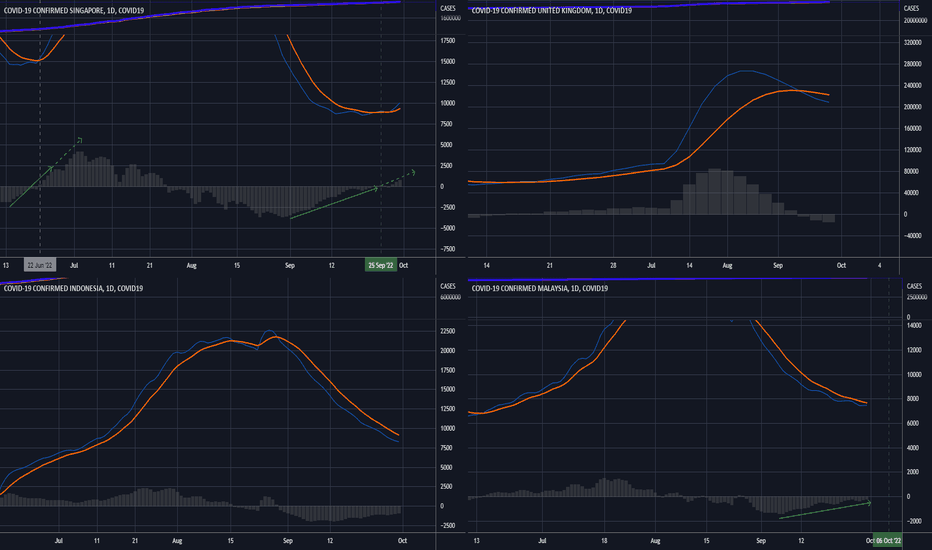Image resolution: width=932 pixels, height=550 pixels.
Task: Click the Jul label on Singapore time axis
Action: 74,266
